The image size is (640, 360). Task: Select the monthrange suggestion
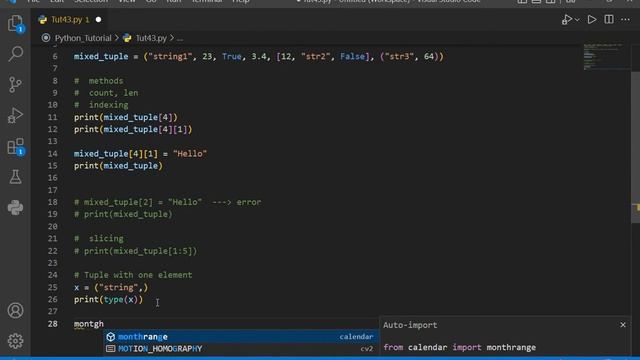pos(241,337)
